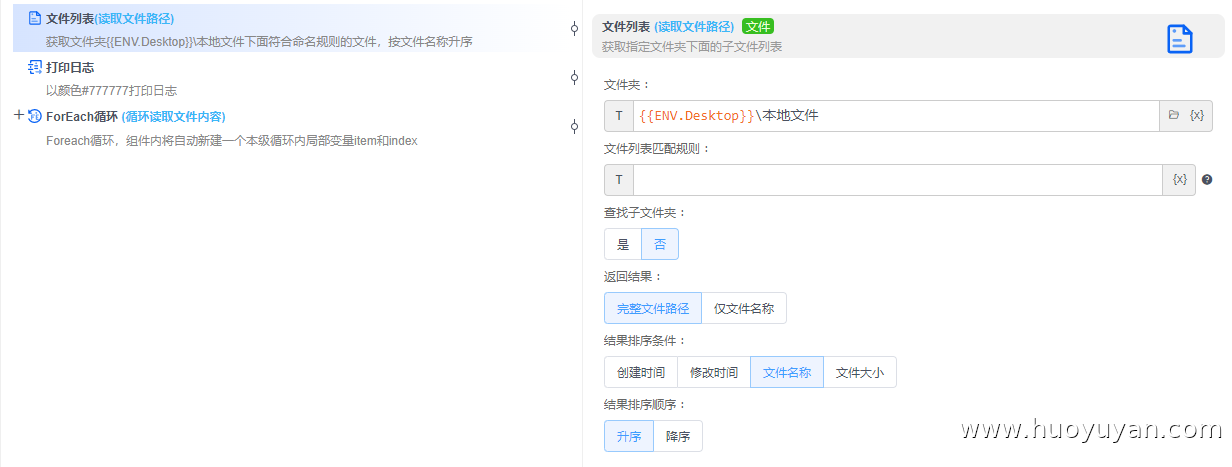Click the 结果排序条件 label
Viewport: 1232px width, 467px height.
click(646, 341)
